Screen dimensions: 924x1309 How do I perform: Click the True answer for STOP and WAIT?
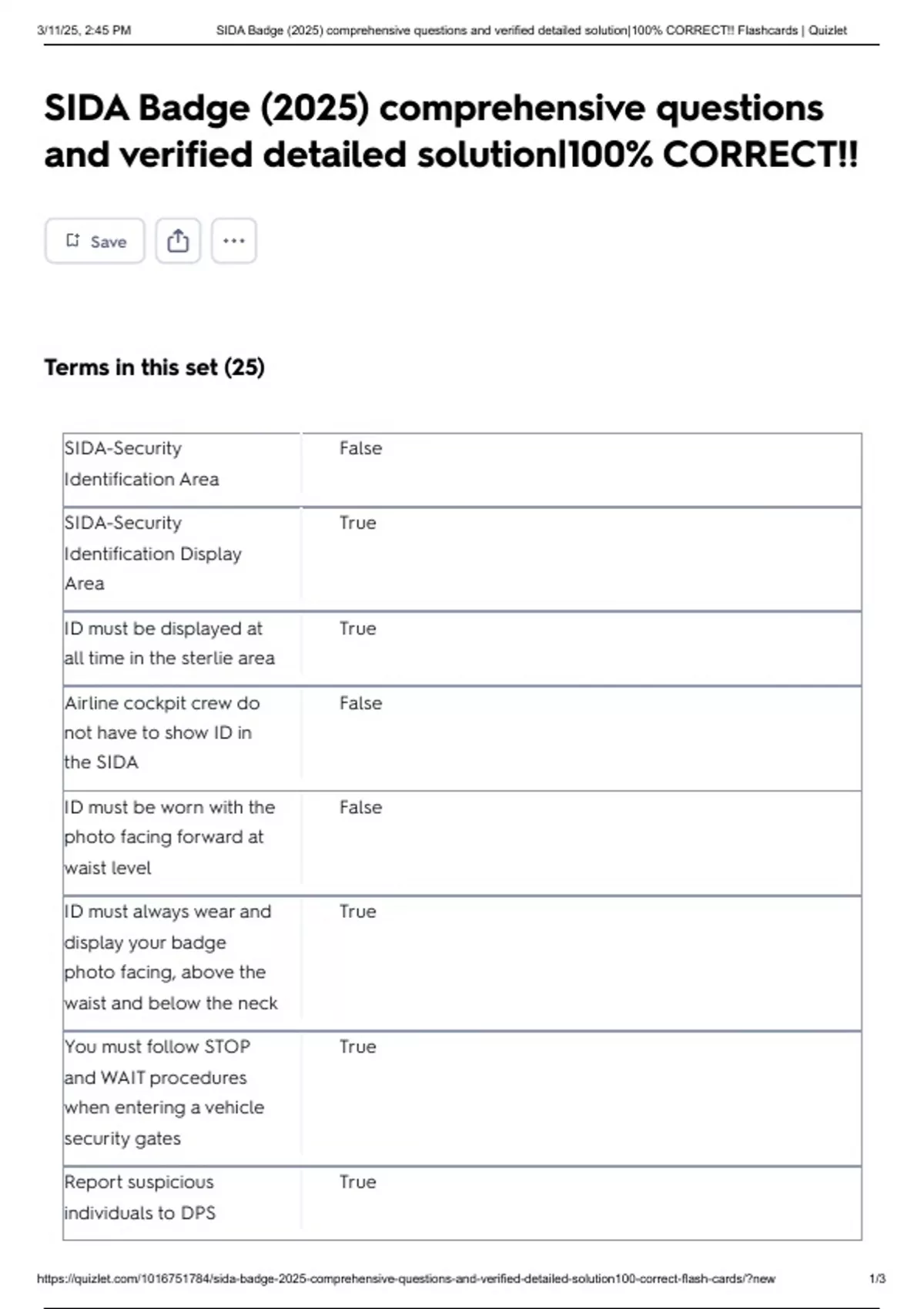357,1046
